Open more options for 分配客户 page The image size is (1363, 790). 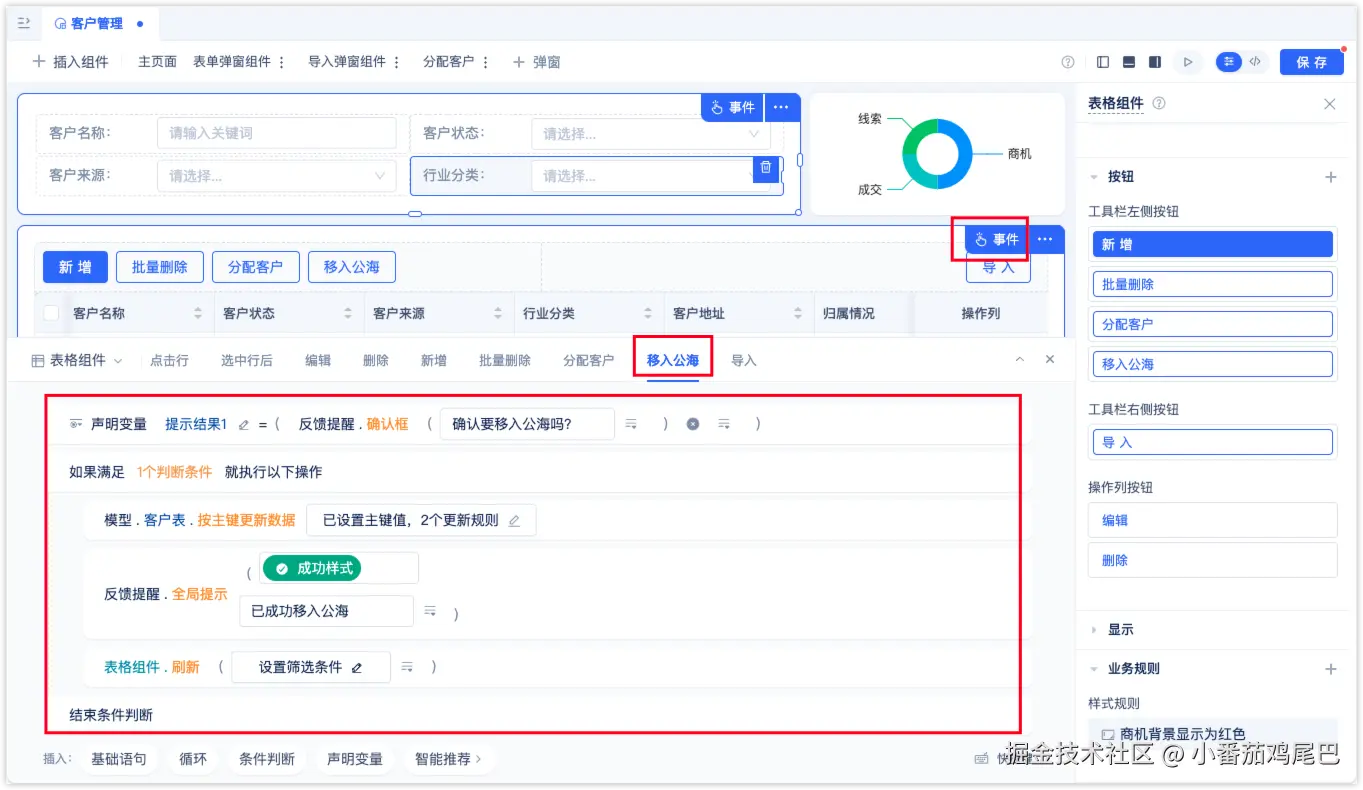486,62
